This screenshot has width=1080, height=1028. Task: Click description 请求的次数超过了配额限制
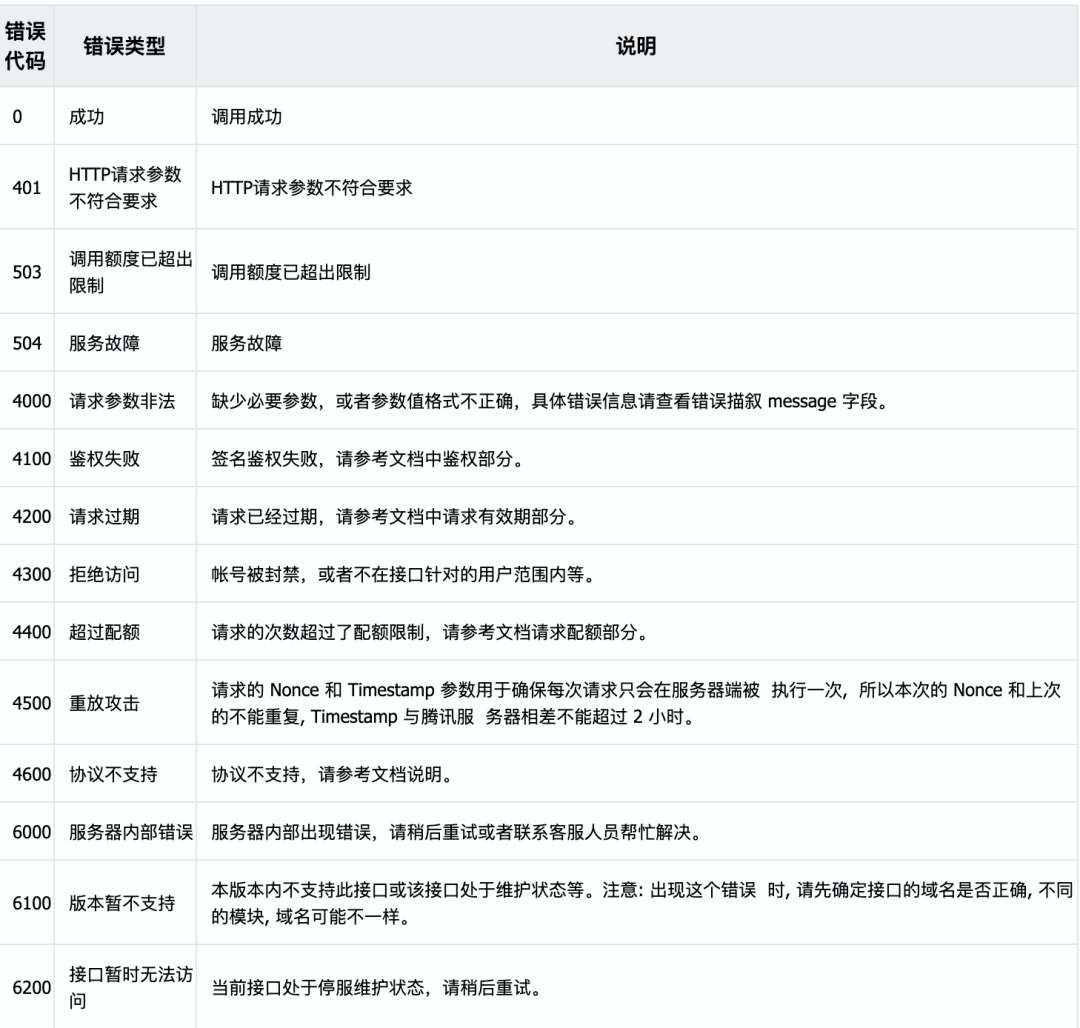click(430, 632)
